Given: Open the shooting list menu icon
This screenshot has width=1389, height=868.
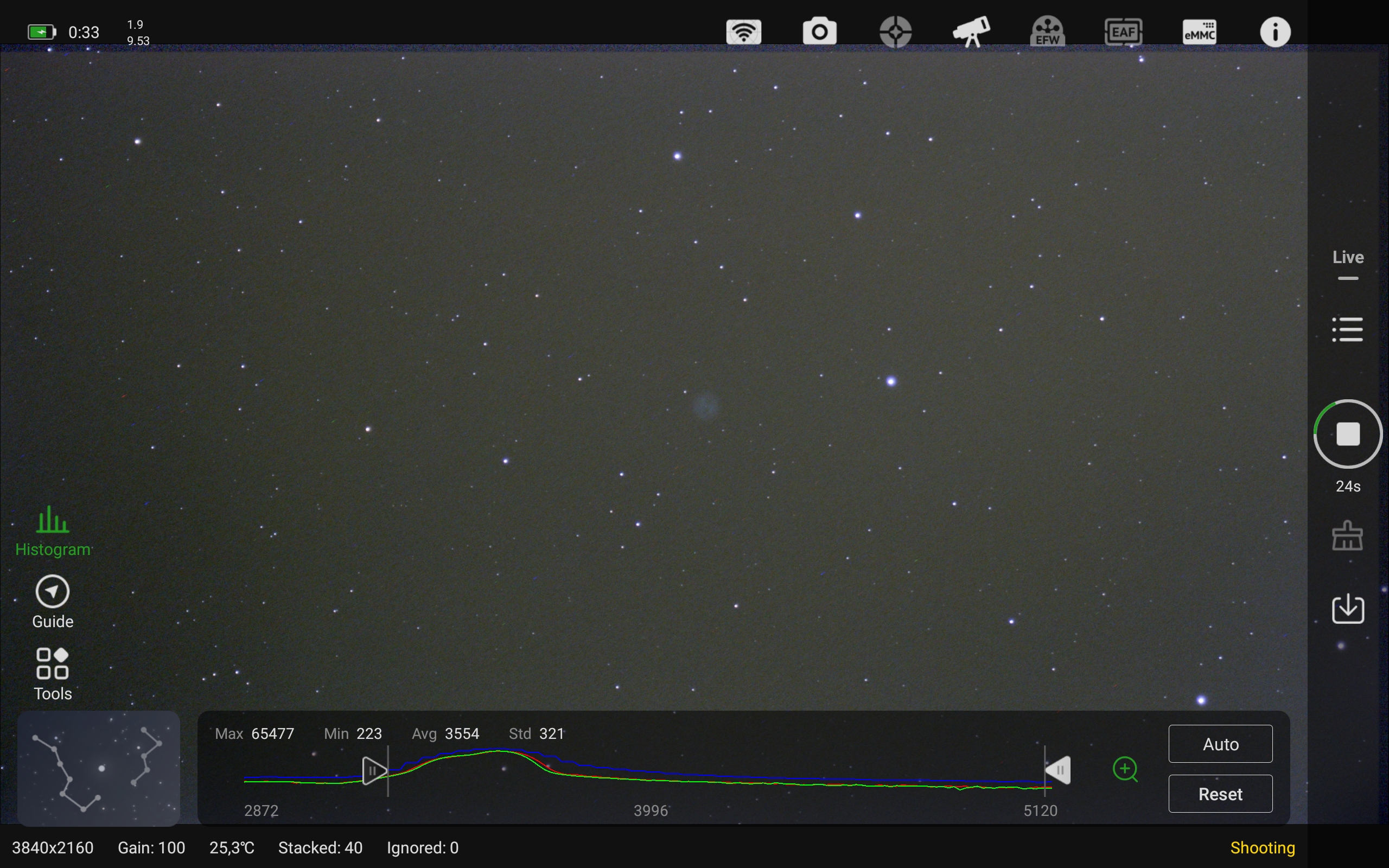Looking at the screenshot, I should pos(1348,329).
